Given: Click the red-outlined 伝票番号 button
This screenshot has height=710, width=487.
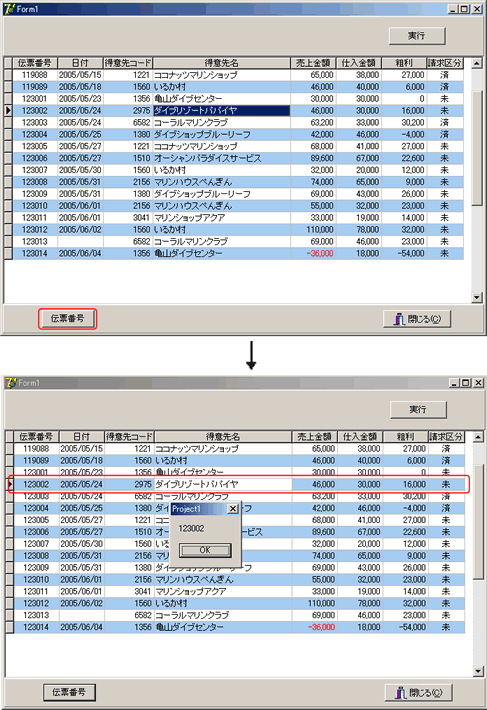Looking at the screenshot, I should pyautogui.click(x=67, y=319).
